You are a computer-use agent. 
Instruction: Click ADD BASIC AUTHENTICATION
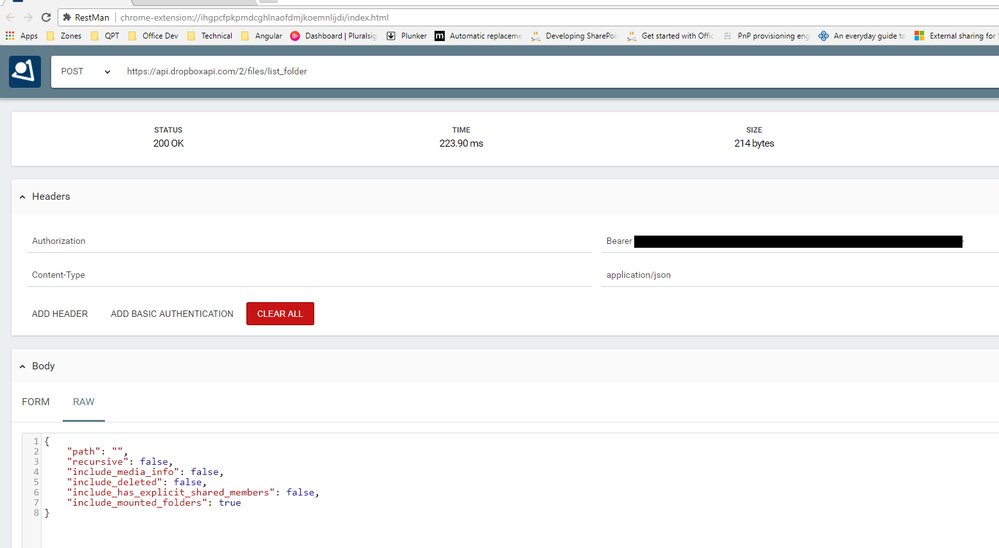pyautogui.click(x=172, y=314)
